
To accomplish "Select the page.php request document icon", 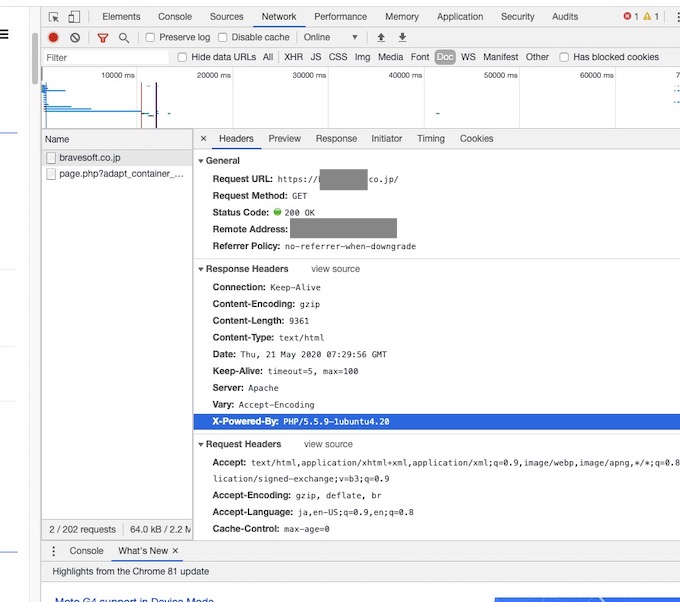I will click(51, 174).
